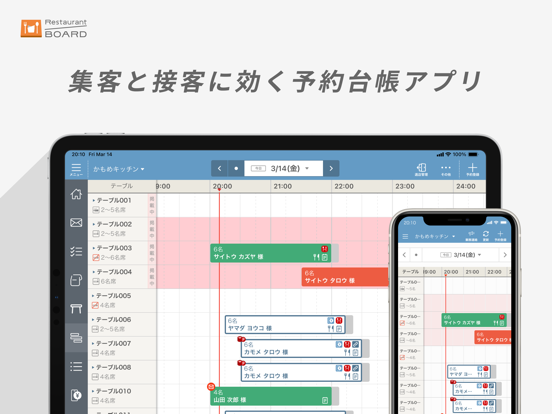552x414 pixels.
Task: Click the 22:00 time header on iPad
Action: (344, 186)
